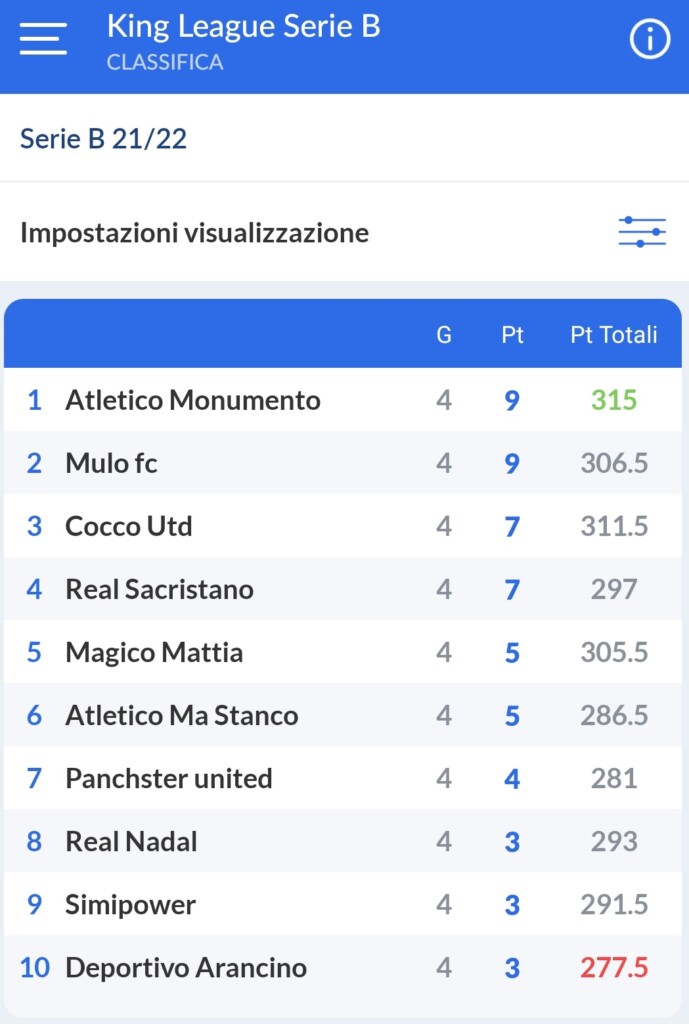Tap the info icon in the header
The height and width of the screenshot is (1024, 689).
point(648,40)
